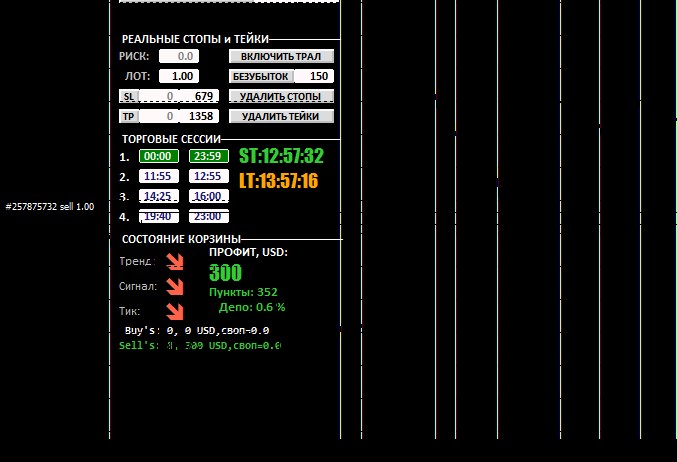Screen dimensions: 677x462
Task: Select session 4 start time 19:40
Action: (x=159, y=216)
